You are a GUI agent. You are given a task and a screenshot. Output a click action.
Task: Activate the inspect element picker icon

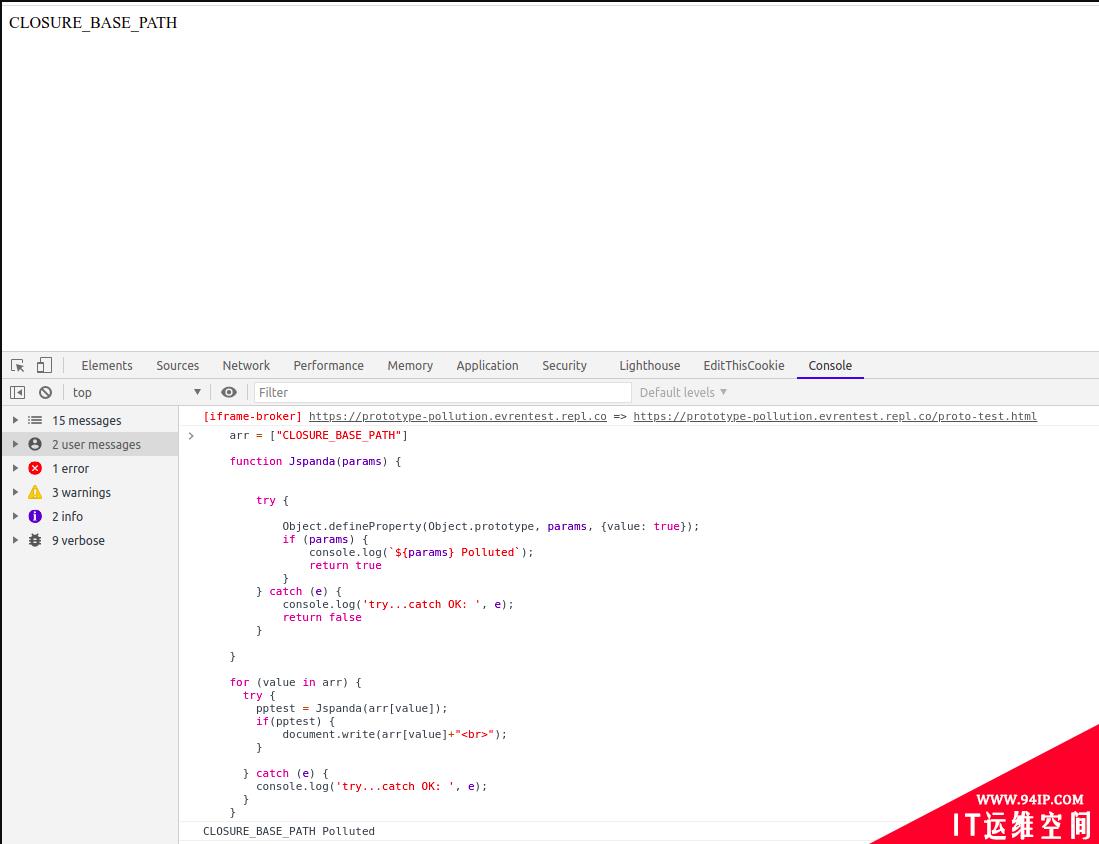point(18,365)
